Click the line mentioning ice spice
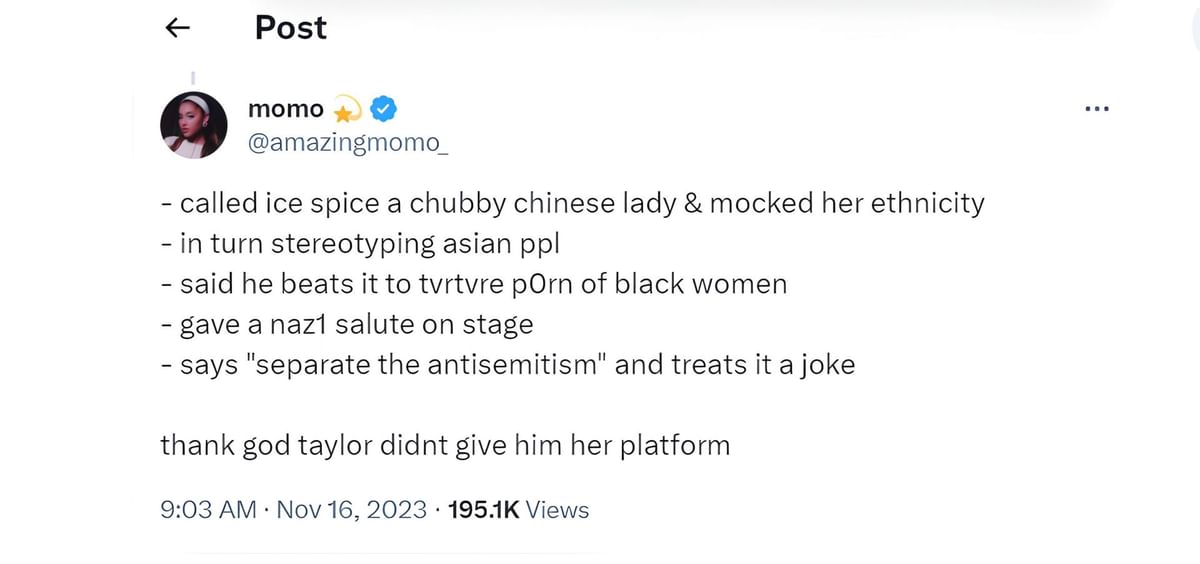The image size is (1200, 564). click(572, 204)
